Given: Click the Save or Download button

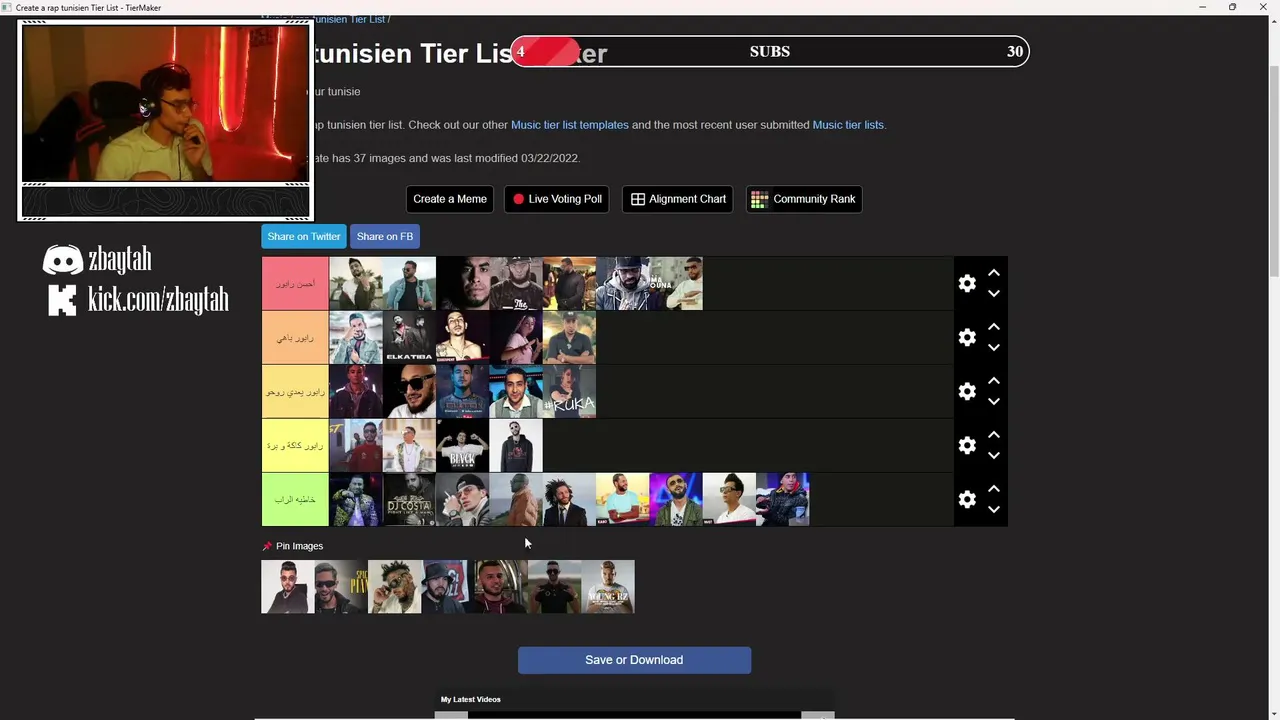Looking at the screenshot, I should click(634, 660).
